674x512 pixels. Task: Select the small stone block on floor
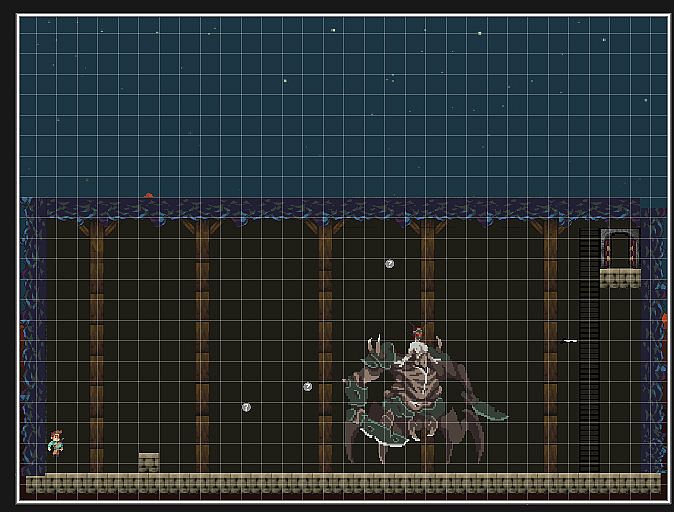coord(149,462)
